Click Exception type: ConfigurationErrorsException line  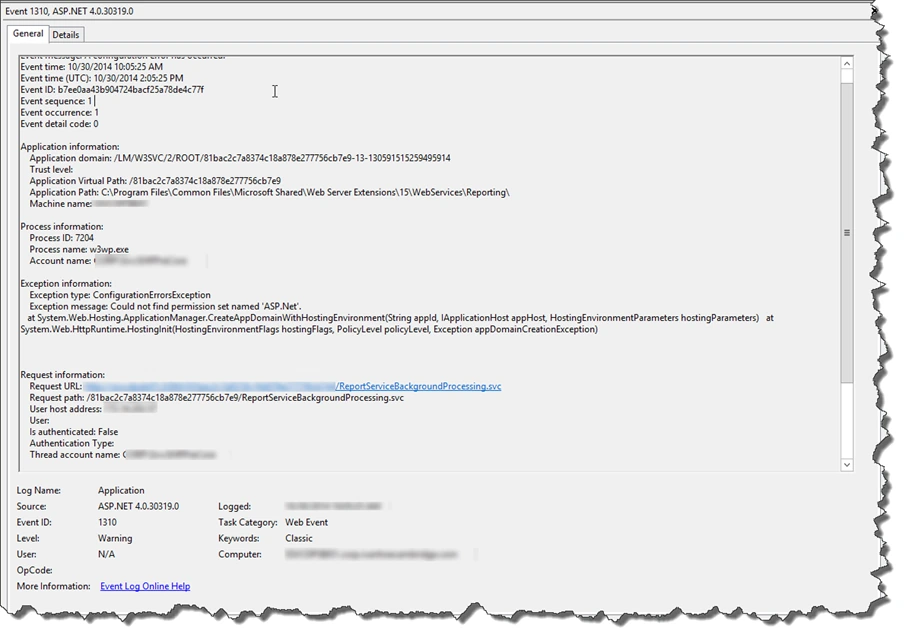click(x=120, y=295)
